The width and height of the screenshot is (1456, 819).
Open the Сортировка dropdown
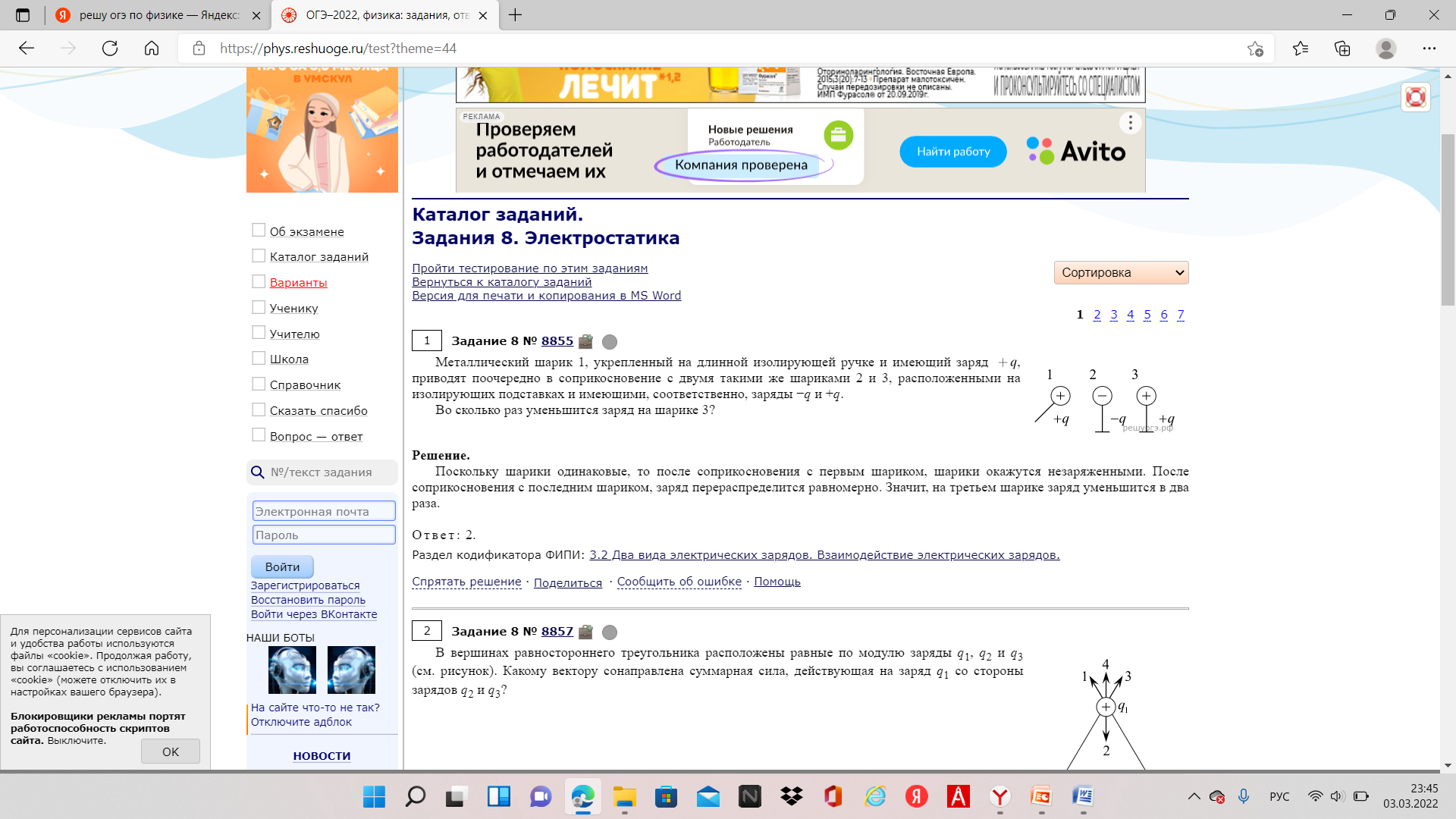coord(1121,272)
